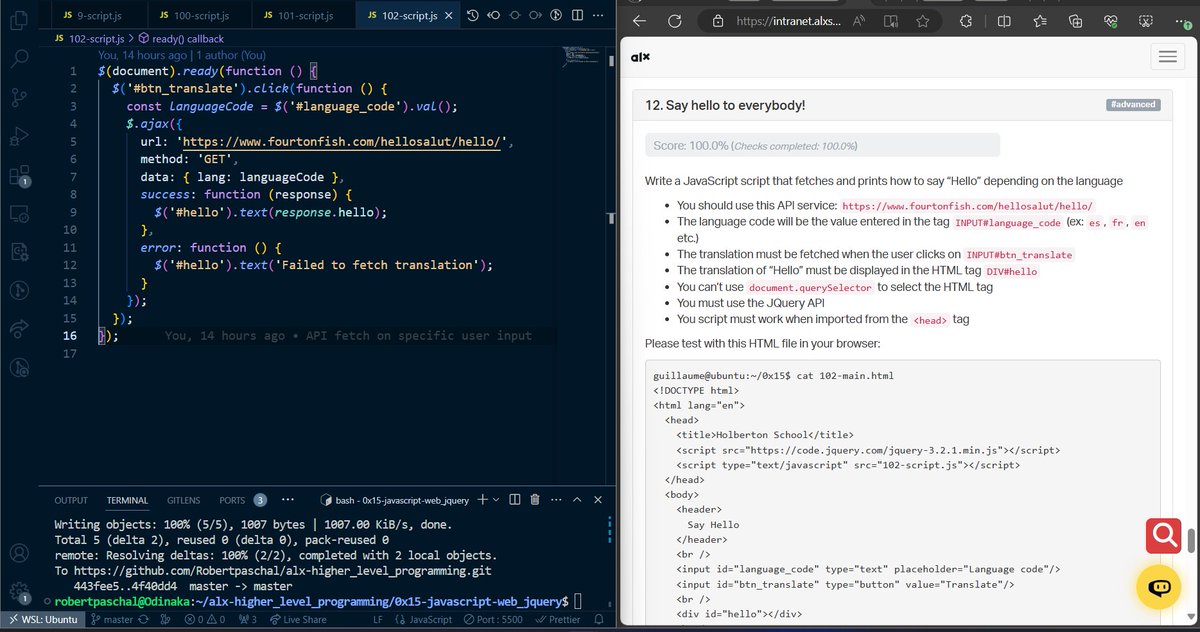The height and width of the screenshot is (632, 1200).
Task: Maximize the panel size chevron
Action: tap(578, 499)
